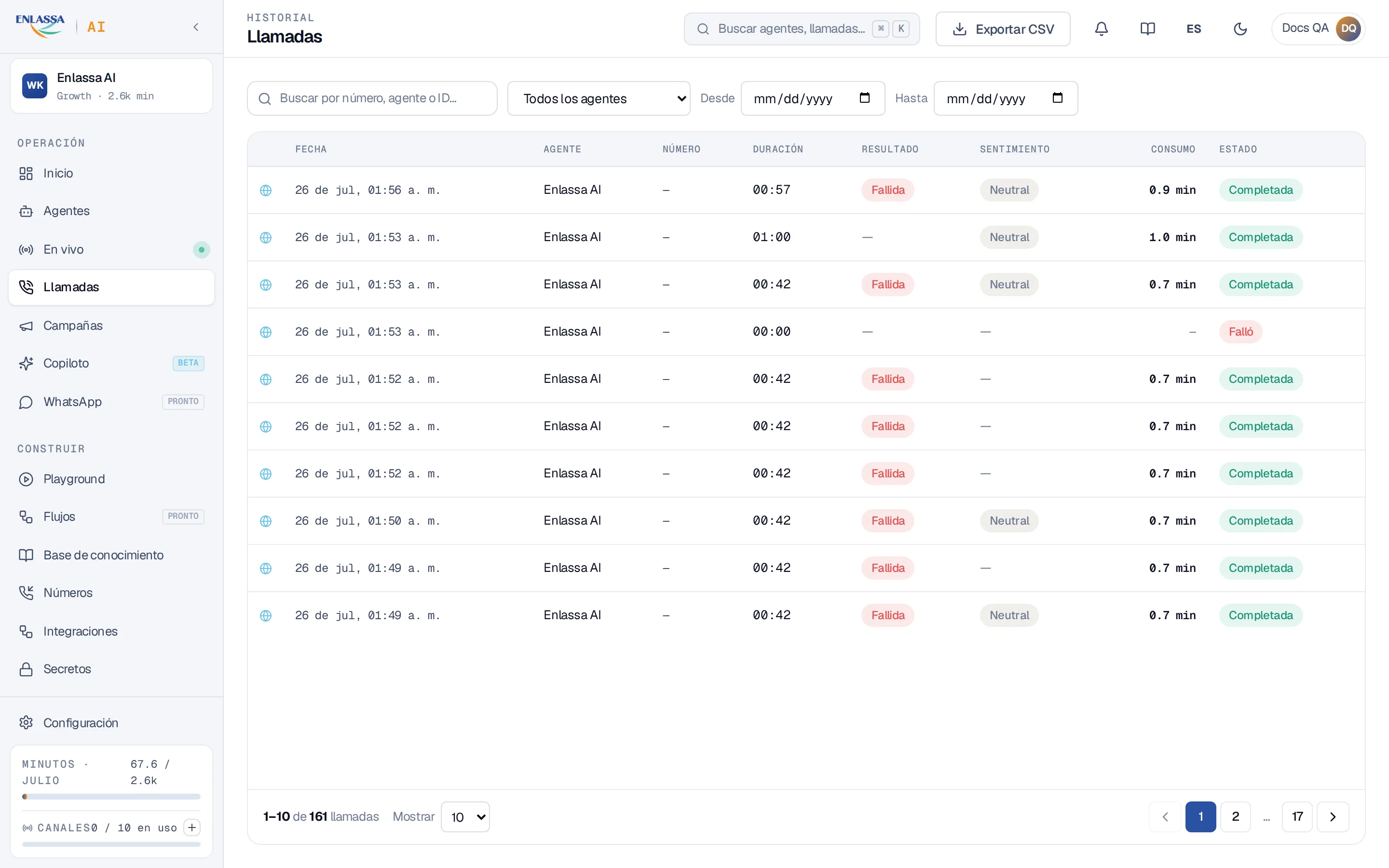This screenshot has width=1389, height=868.
Task: Click globe icon on 01:56 a. m. call
Action: point(265,190)
